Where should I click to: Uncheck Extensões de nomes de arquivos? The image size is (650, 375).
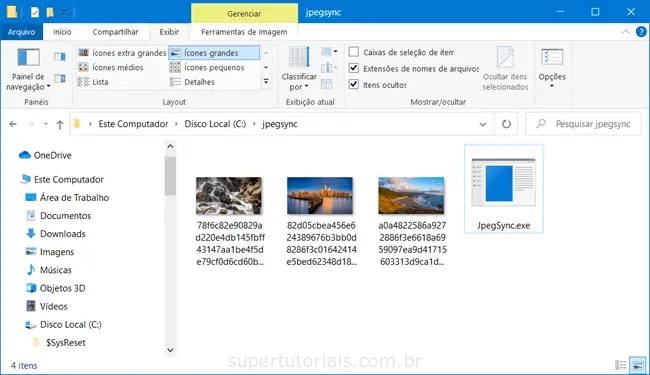[354, 68]
